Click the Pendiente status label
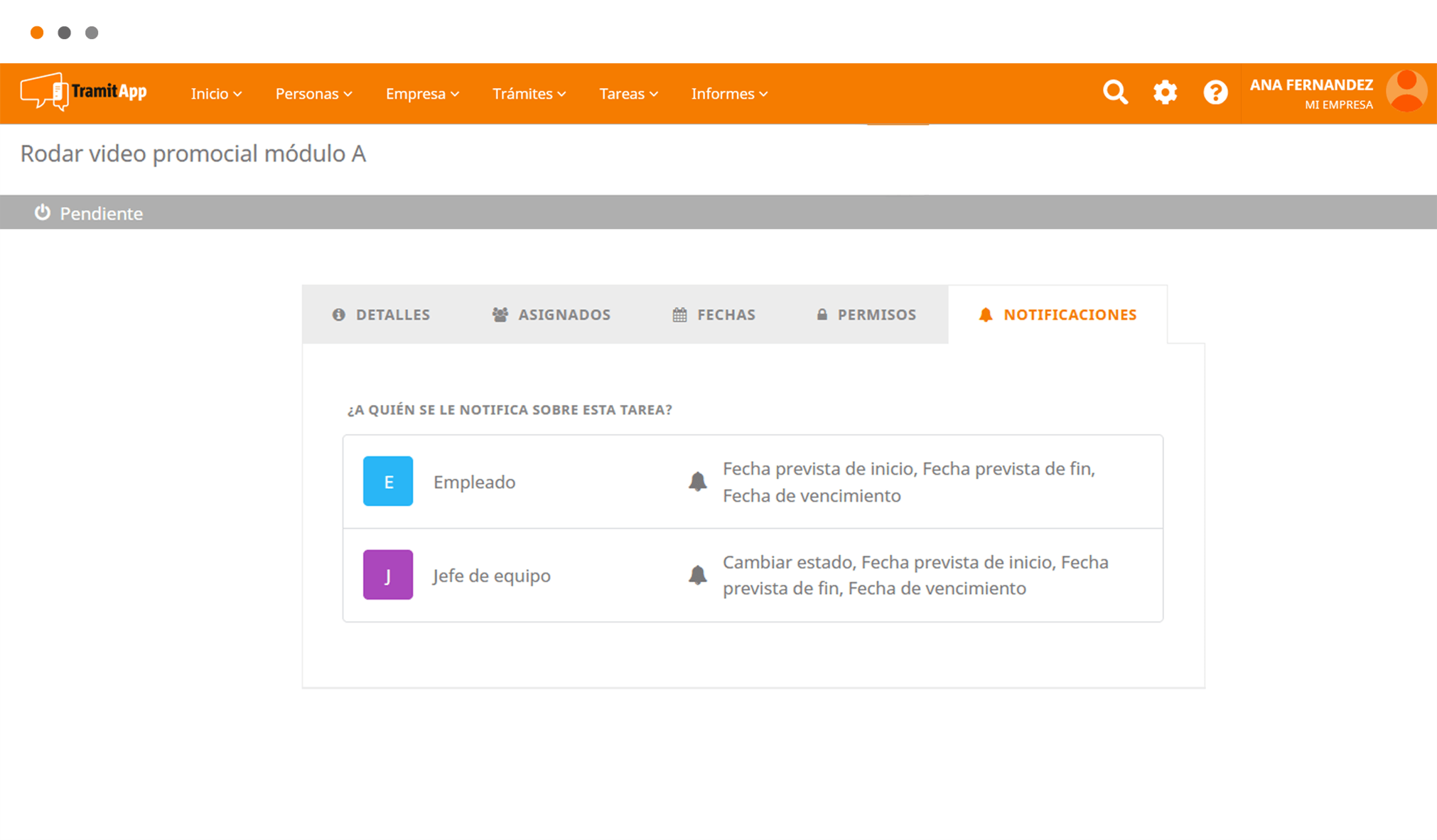 pyautogui.click(x=101, y=213)
